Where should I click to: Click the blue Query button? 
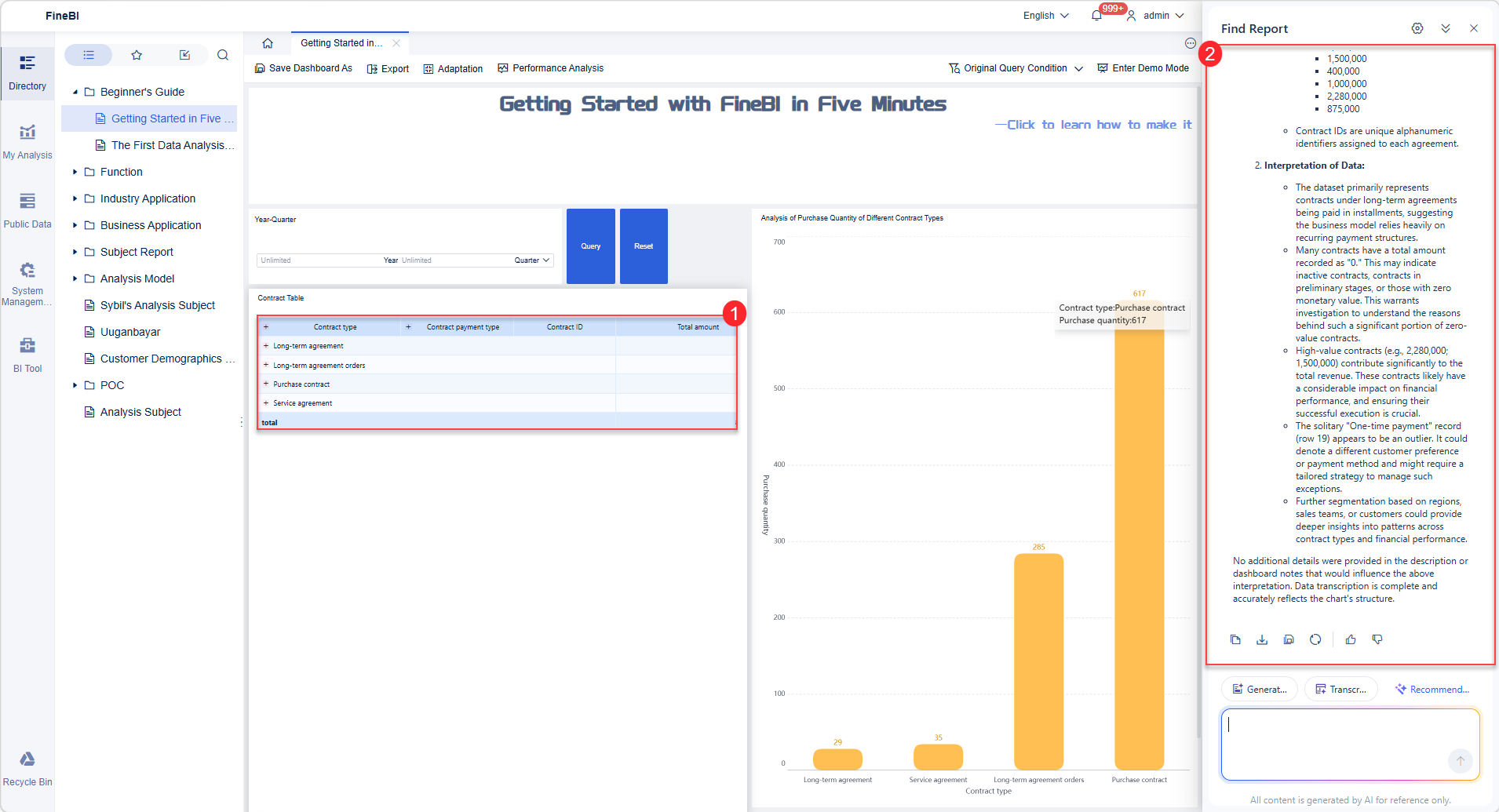[591, 246]
